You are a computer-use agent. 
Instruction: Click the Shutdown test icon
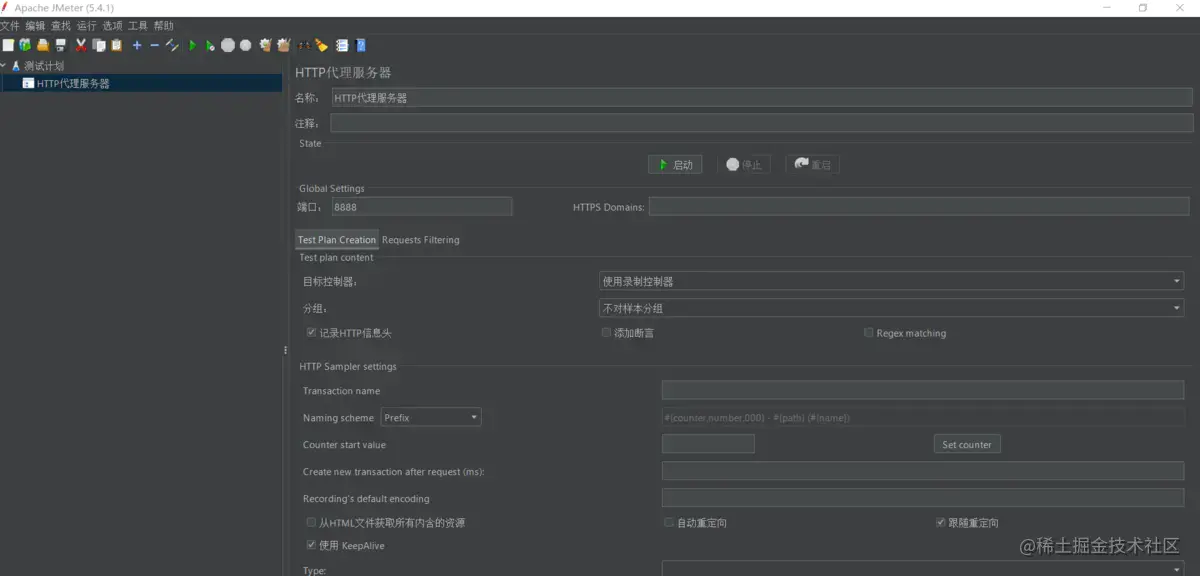(x=245, y=45)
